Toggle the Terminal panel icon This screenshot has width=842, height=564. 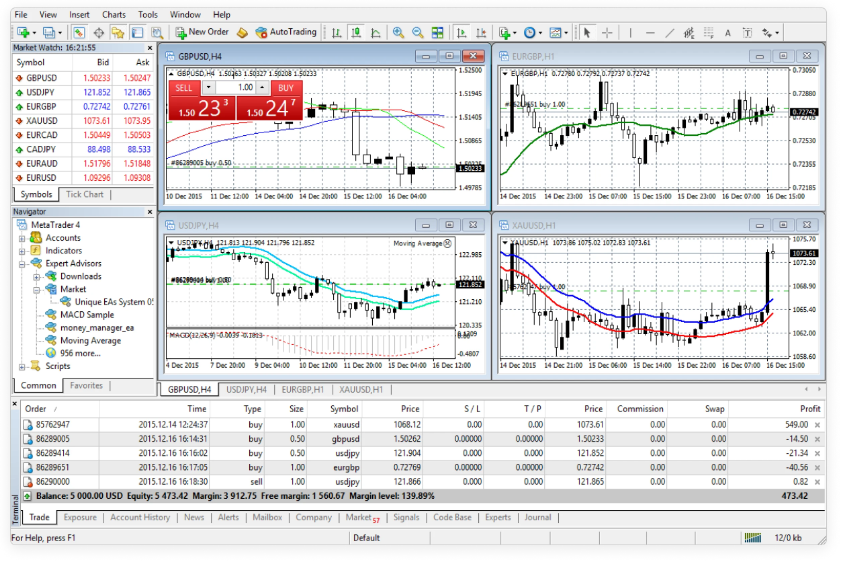pos(137,33)
